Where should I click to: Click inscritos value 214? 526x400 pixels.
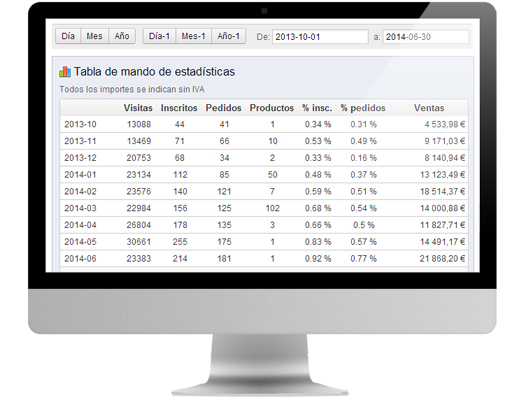click(180, 258)
